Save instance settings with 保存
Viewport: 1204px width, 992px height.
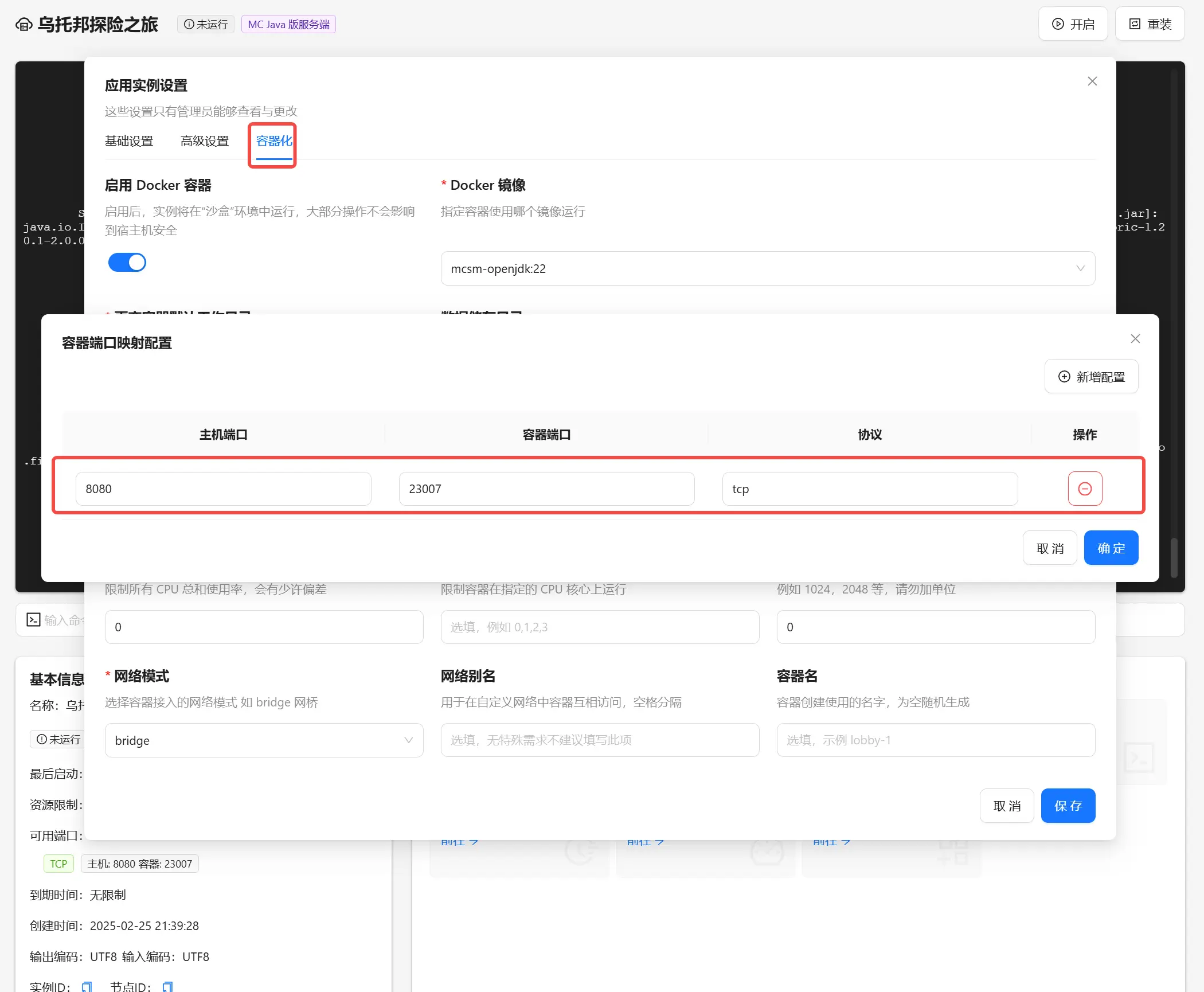pyautogui.click(x=1068, y=806)
